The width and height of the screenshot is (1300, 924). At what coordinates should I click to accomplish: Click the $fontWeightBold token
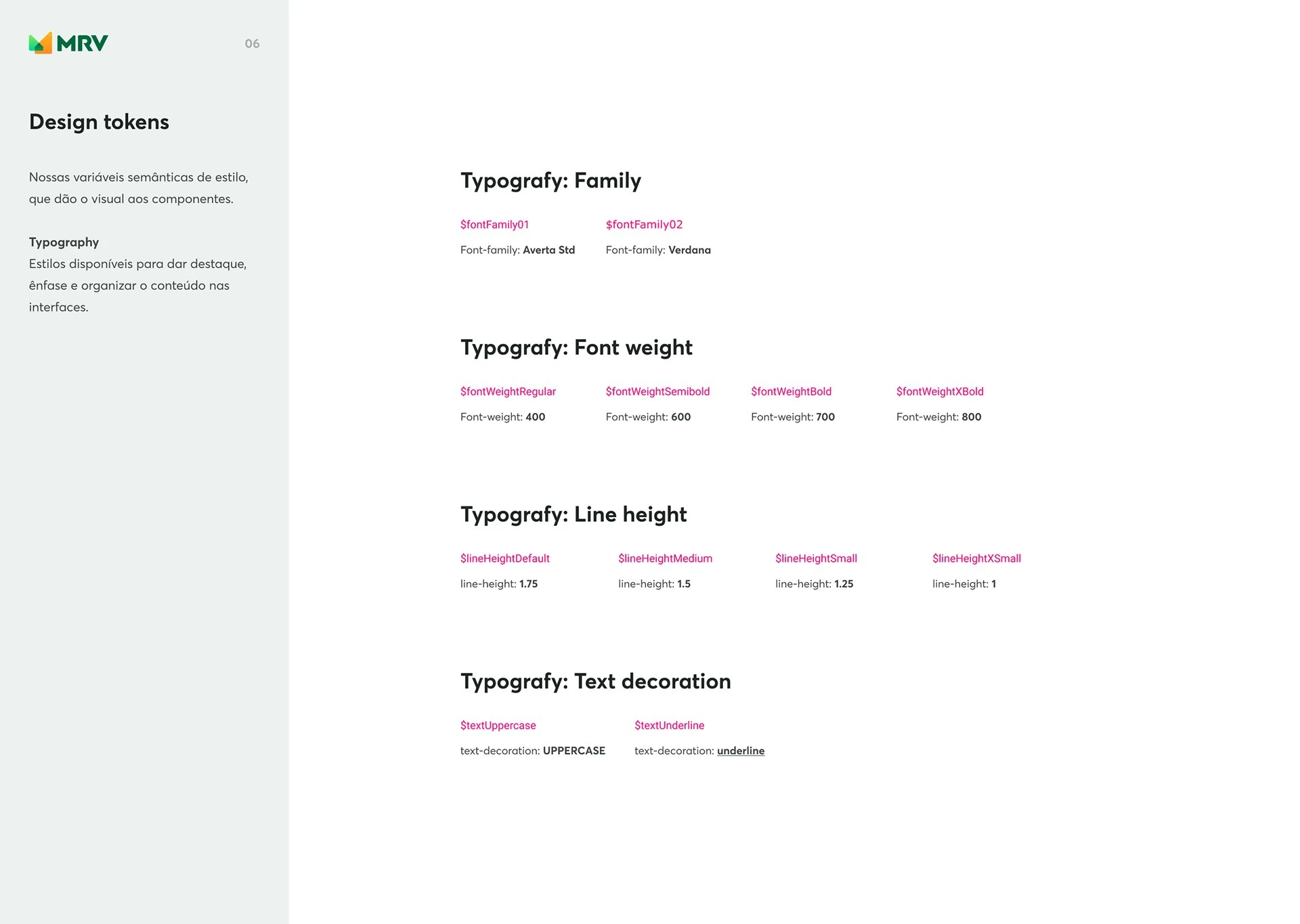(x=791, y=392)
